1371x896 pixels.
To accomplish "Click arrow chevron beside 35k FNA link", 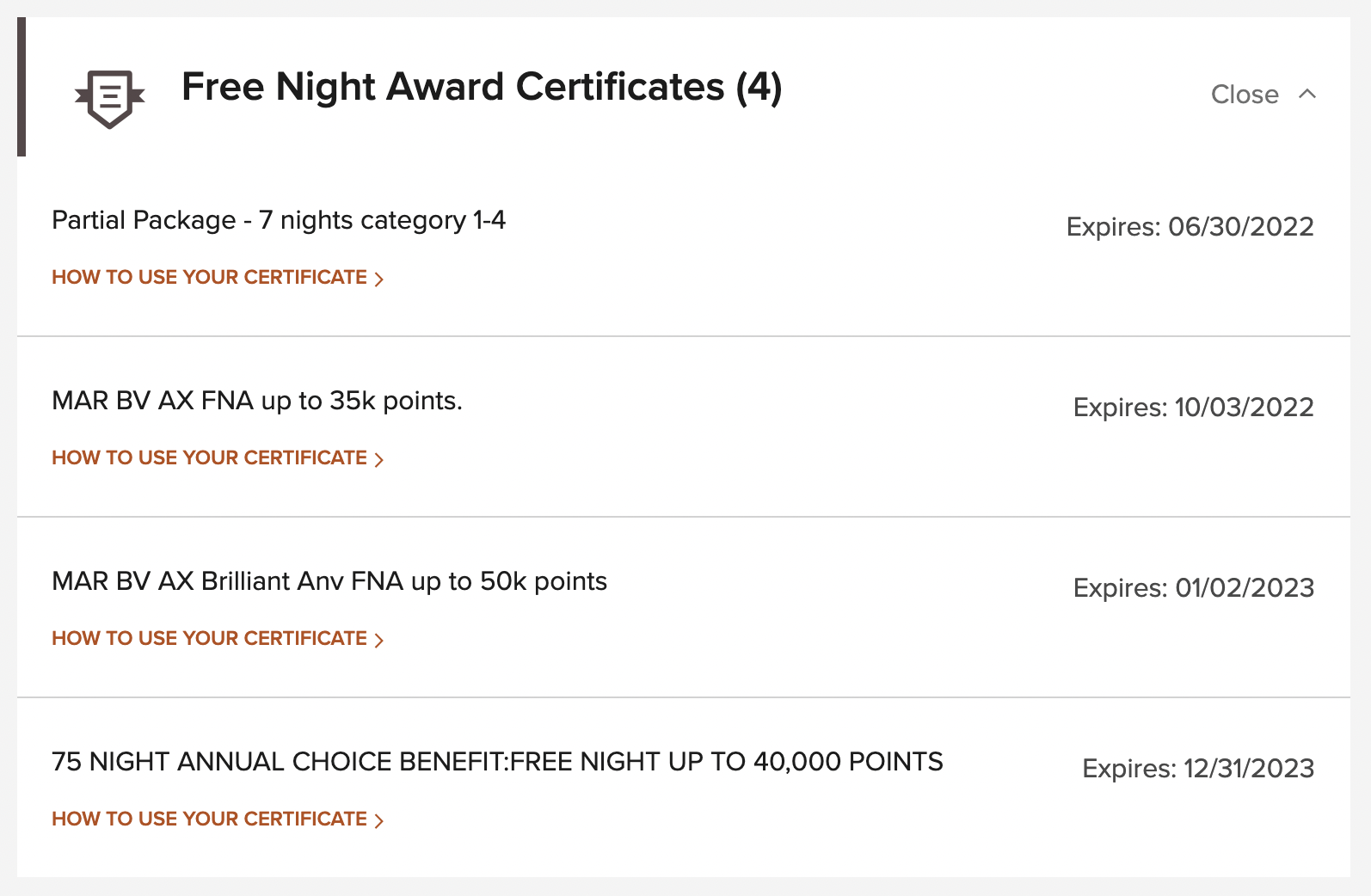I will [x=379, y=459].
